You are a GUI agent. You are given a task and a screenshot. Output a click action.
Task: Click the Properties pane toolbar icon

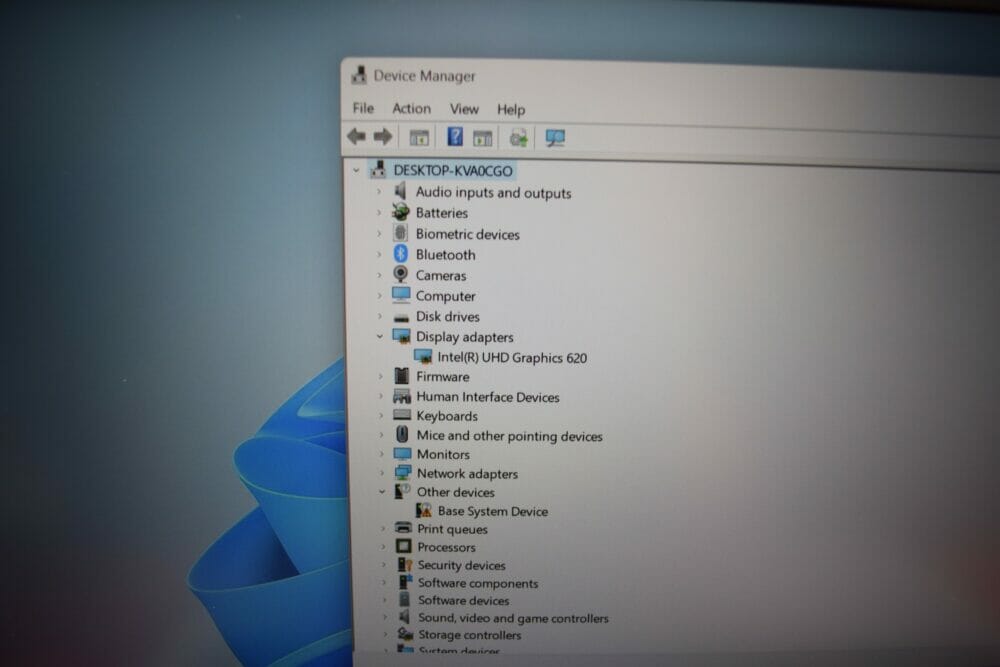482,138
